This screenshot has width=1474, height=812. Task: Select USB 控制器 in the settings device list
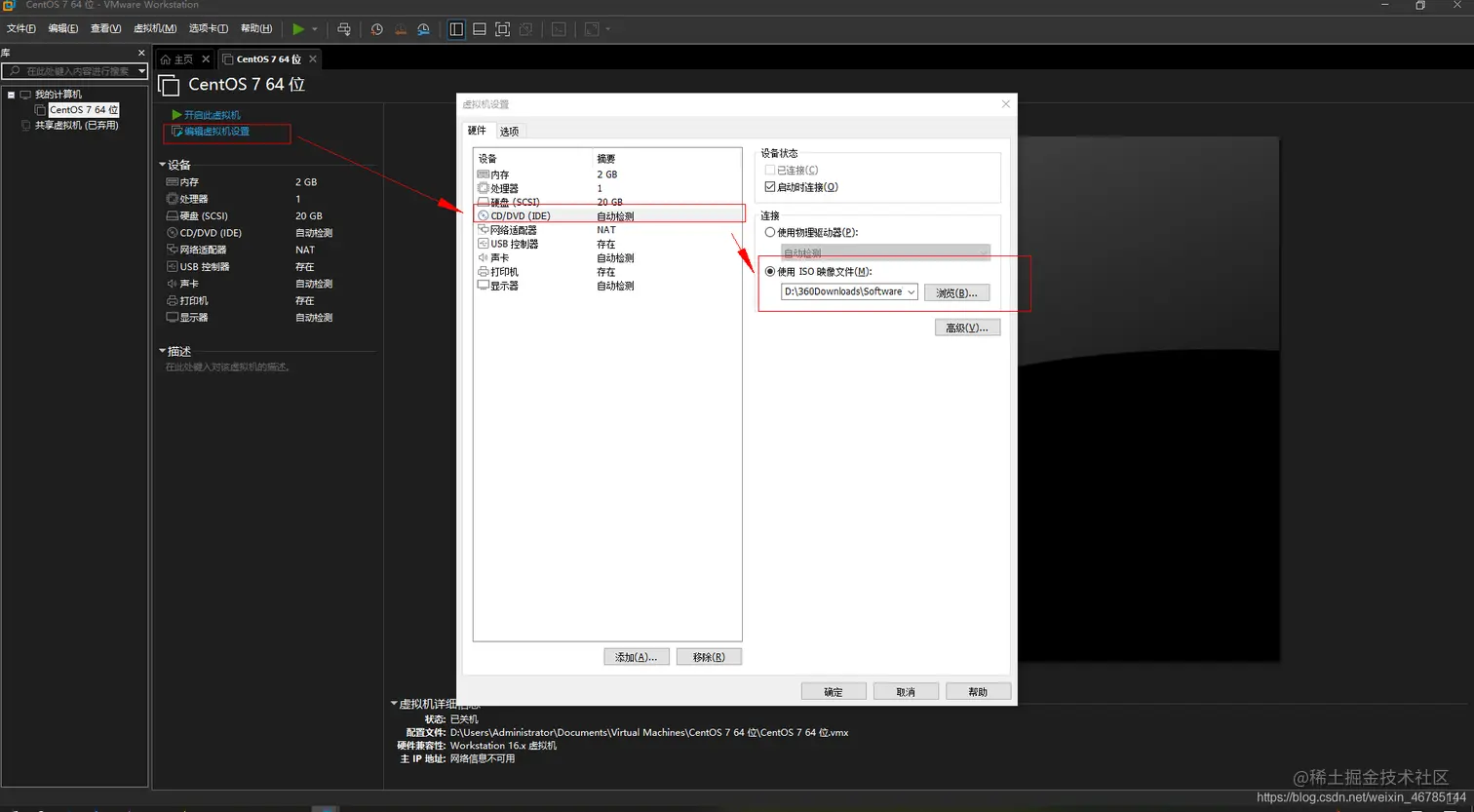609,244
